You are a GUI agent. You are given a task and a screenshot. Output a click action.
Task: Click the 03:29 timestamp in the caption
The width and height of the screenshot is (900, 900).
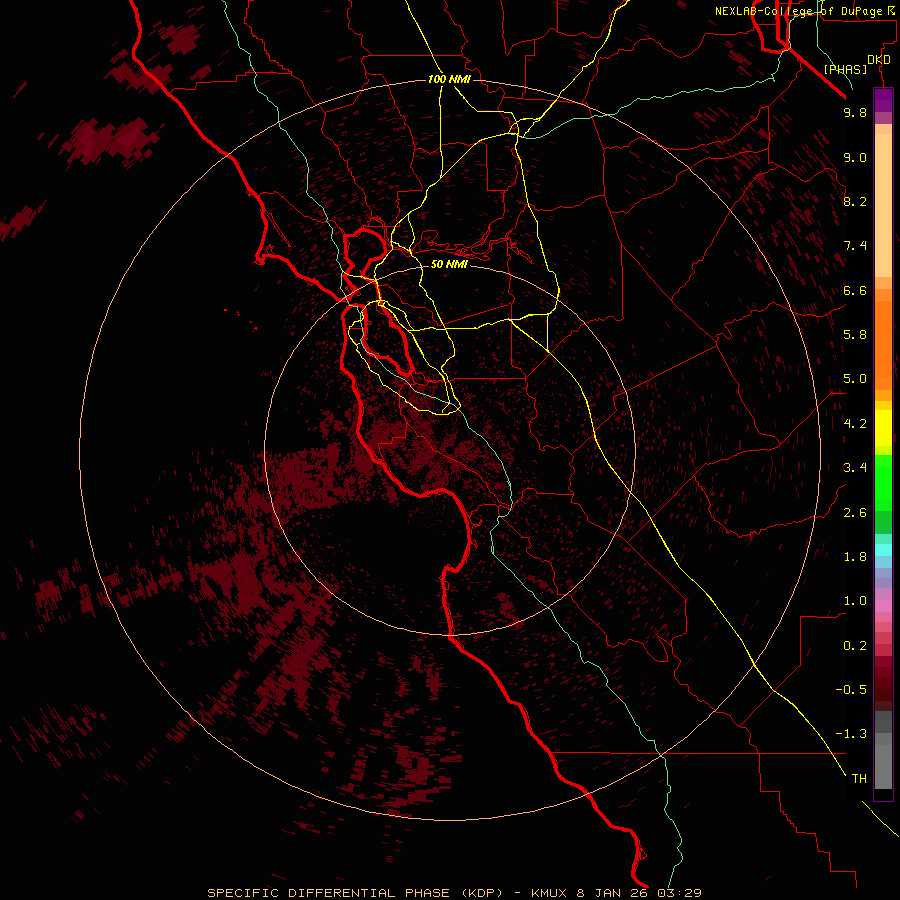(x=680, y=893)
